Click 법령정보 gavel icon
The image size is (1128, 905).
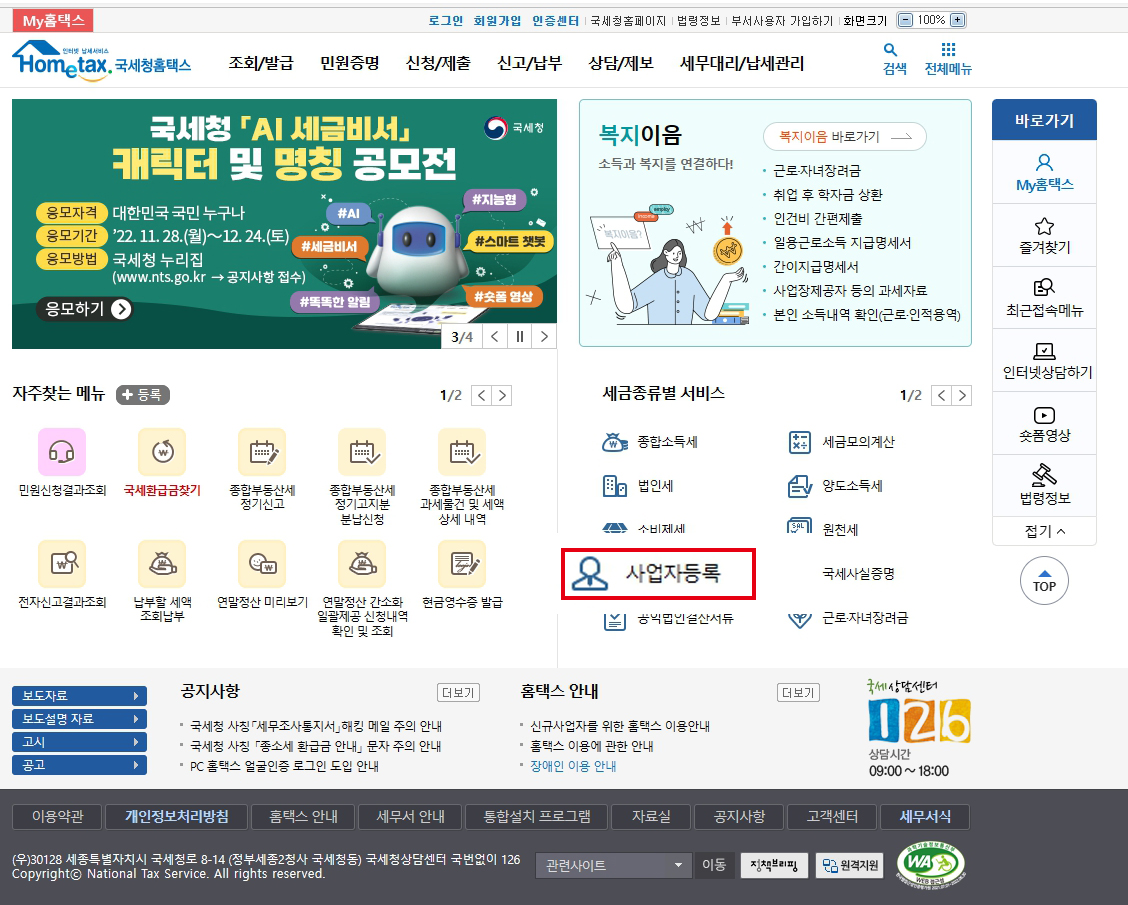1045,475
